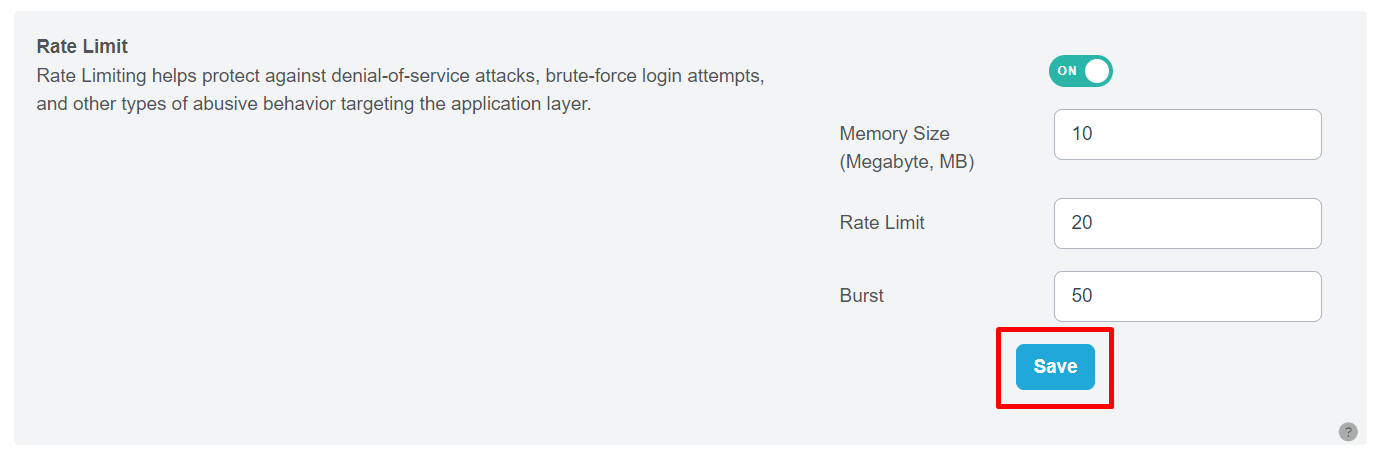This screenshot has width=1384, height=457.
Task: Click the value 10 in Memory Size
Action: pyautogui.click(x=1082, y=134)
